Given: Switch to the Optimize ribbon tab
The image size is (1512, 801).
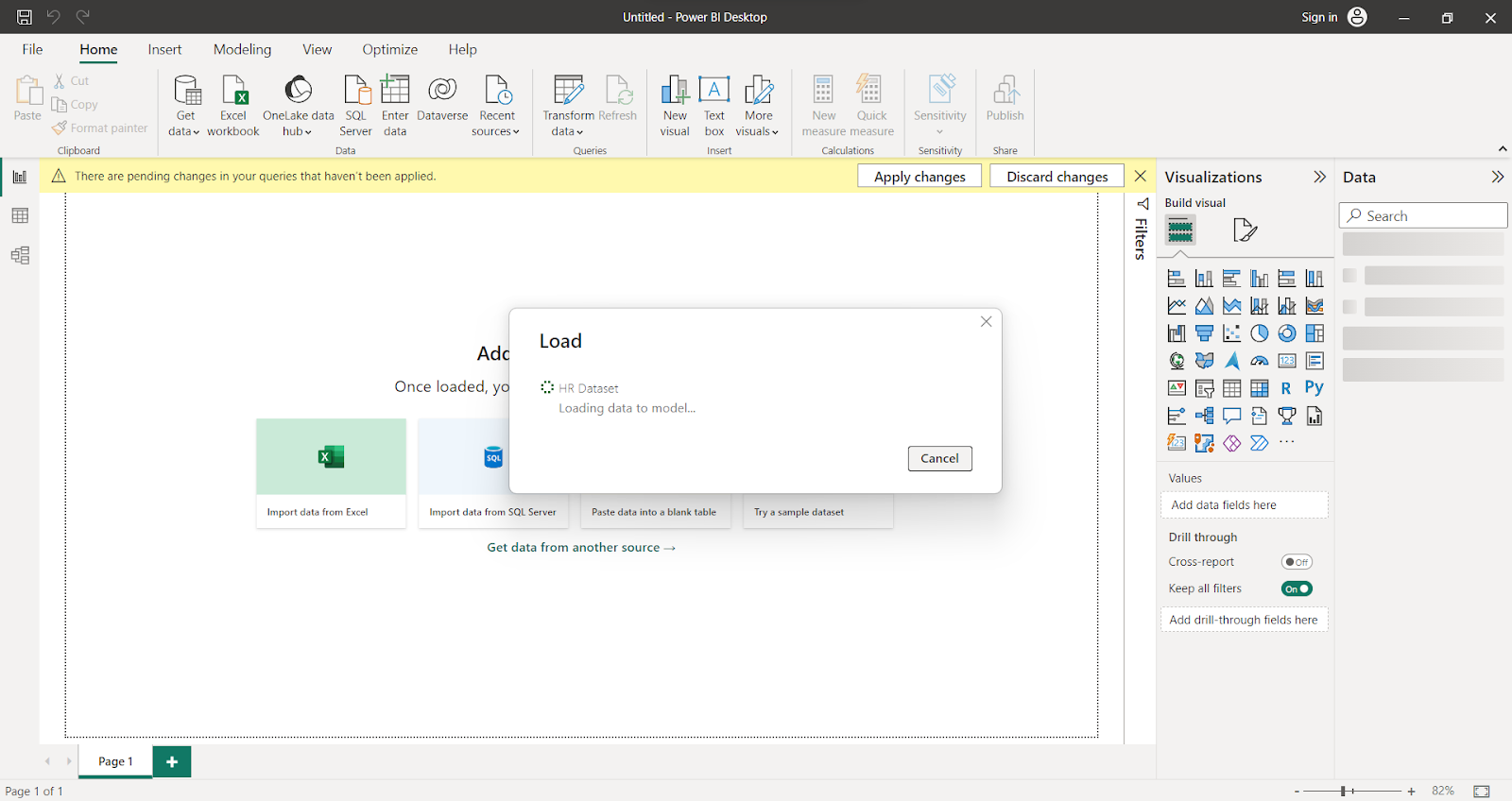Looking at the screenshot, I should click(389, 49).
